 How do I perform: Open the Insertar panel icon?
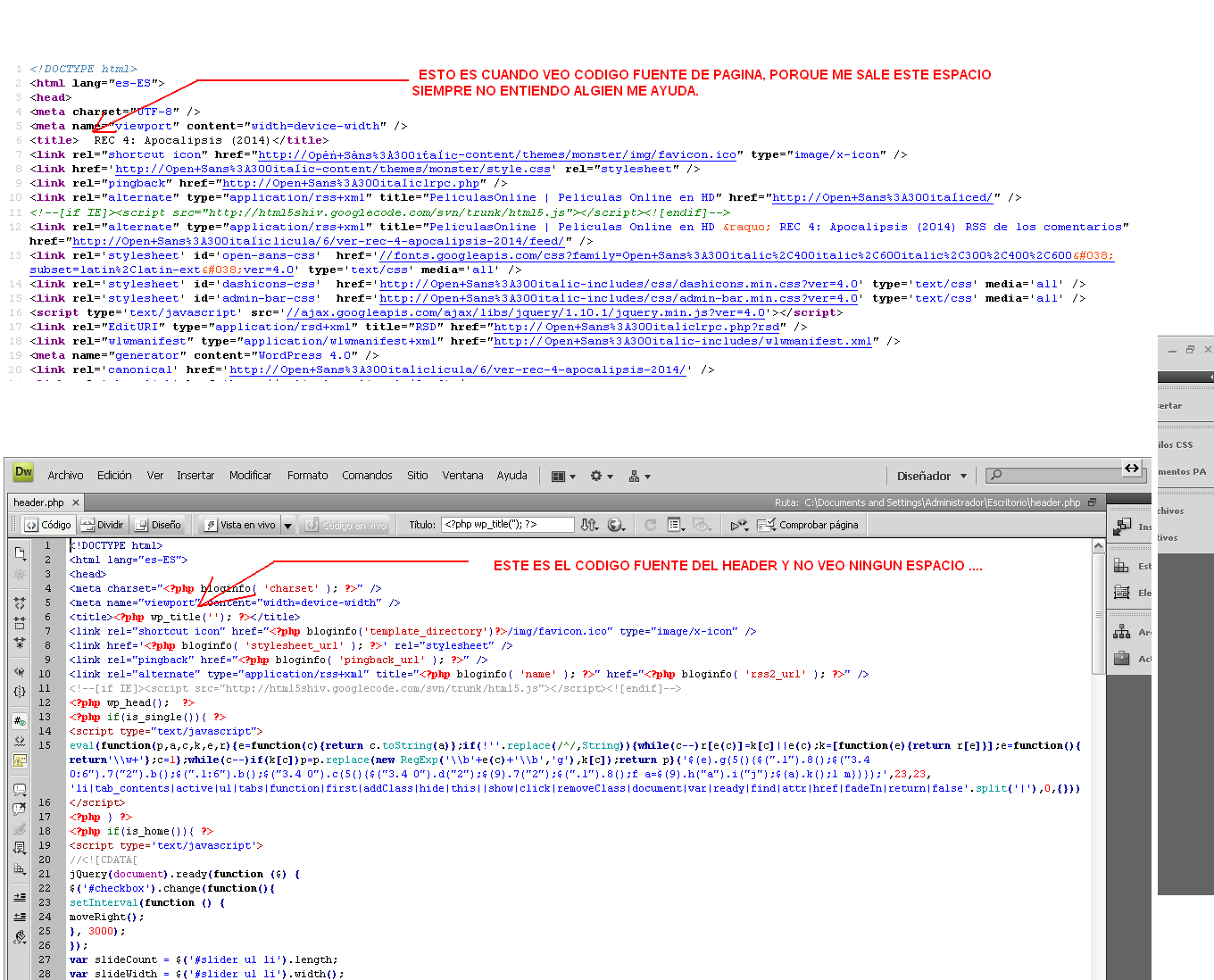click(1122, 527)
